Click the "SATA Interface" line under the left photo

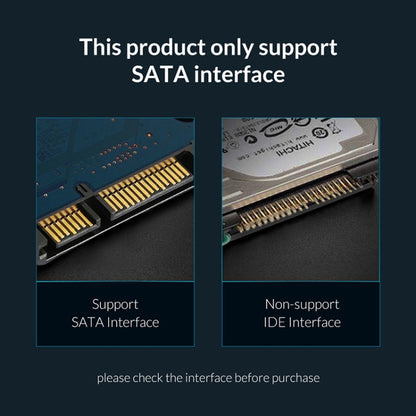(115, 322)
